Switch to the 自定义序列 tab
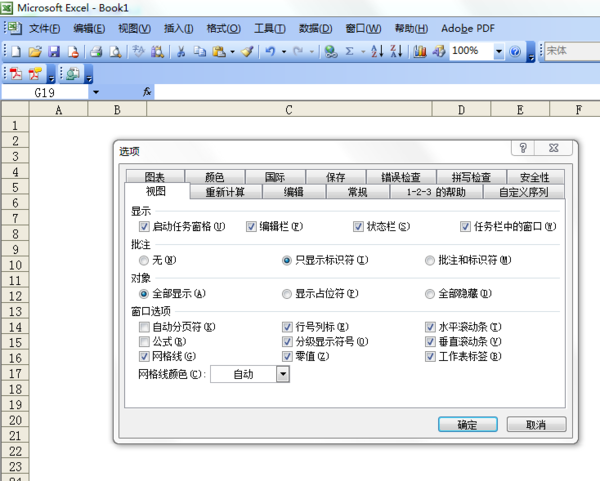 pyautogui.click(x=523, y=192)
